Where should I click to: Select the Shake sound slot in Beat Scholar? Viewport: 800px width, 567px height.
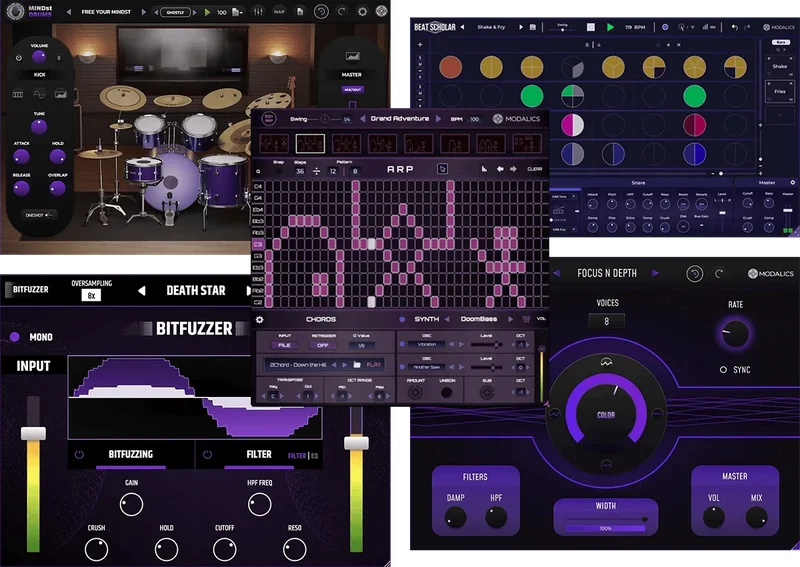[780, 66]
